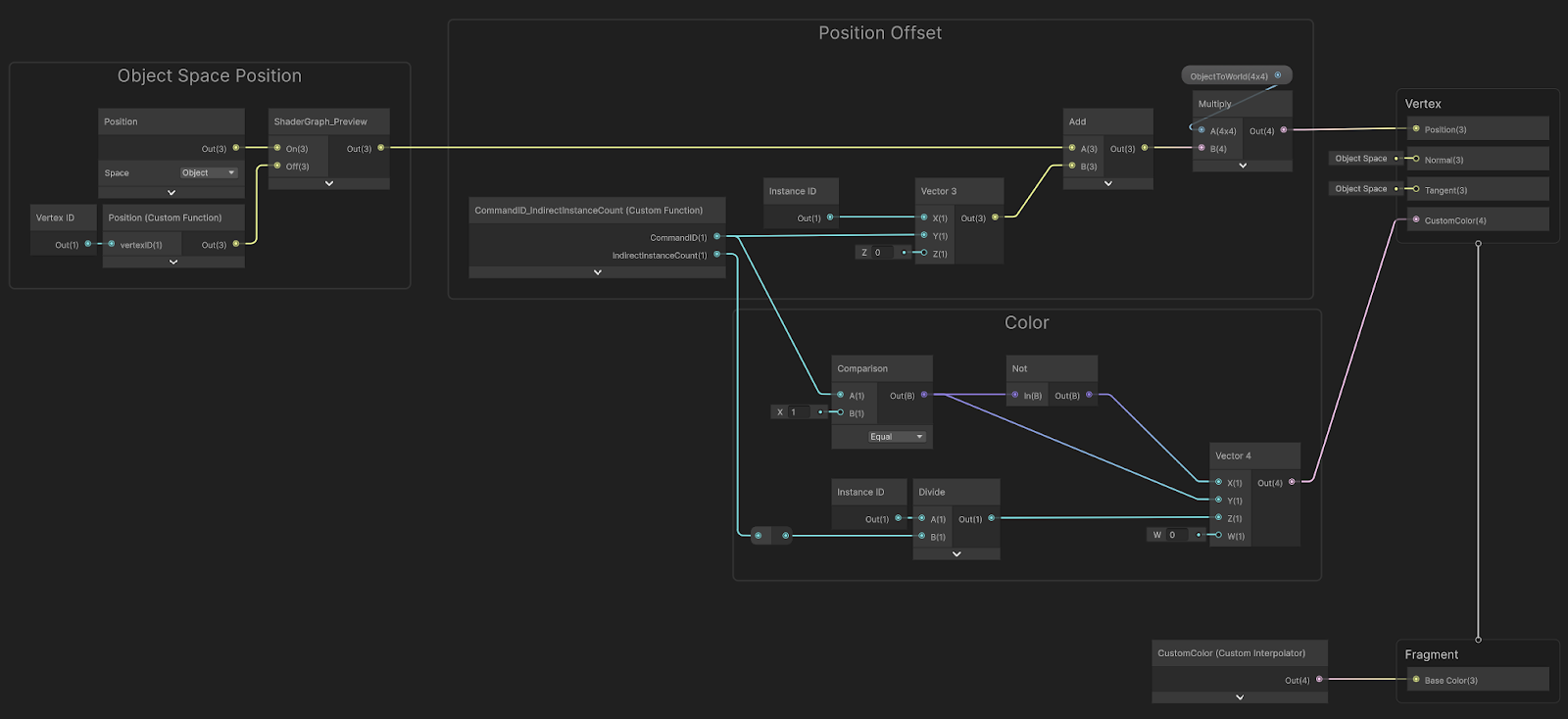Open the Space dropdown set to Object
This screenshot has height=719, width=1568.
209,172
